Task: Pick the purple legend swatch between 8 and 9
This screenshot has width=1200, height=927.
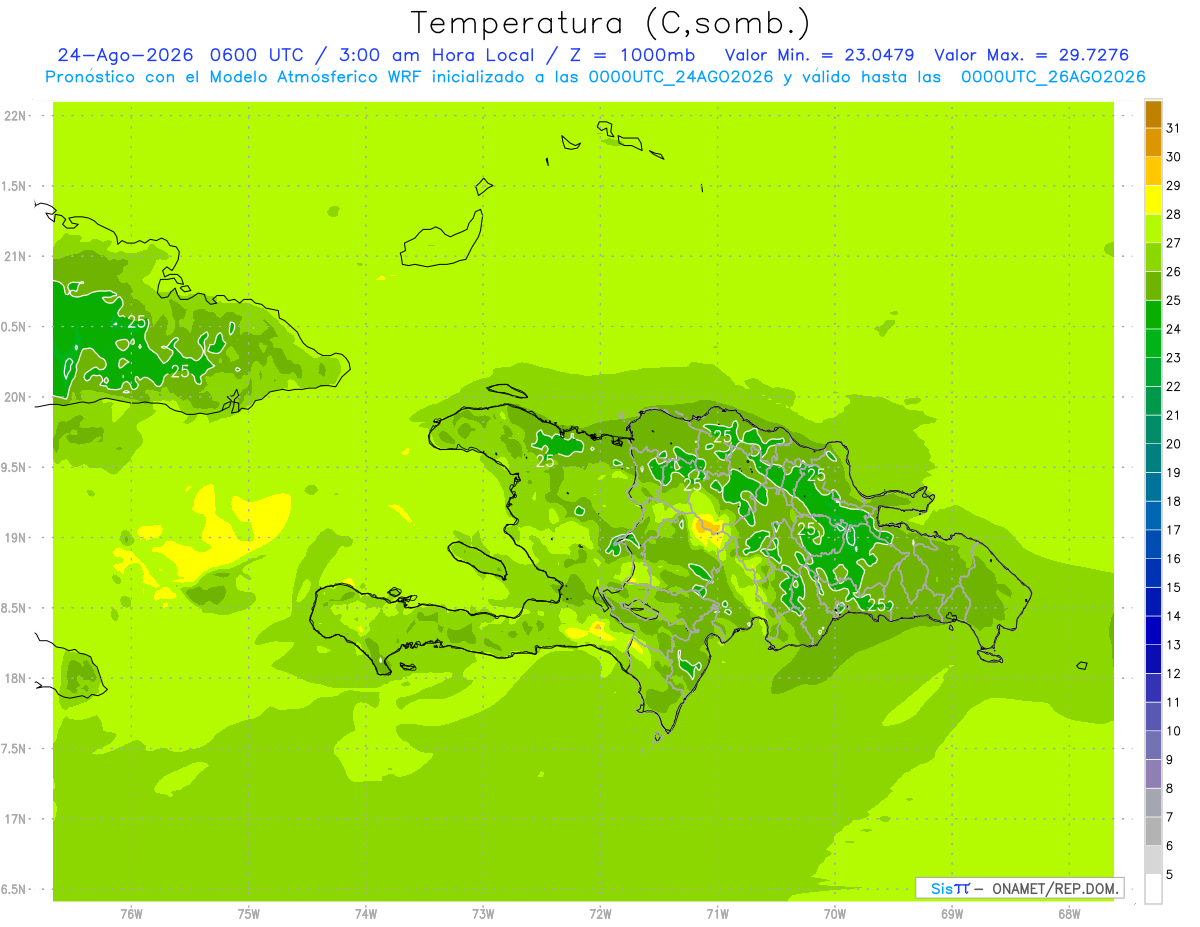Action: tap(1153, 774)
